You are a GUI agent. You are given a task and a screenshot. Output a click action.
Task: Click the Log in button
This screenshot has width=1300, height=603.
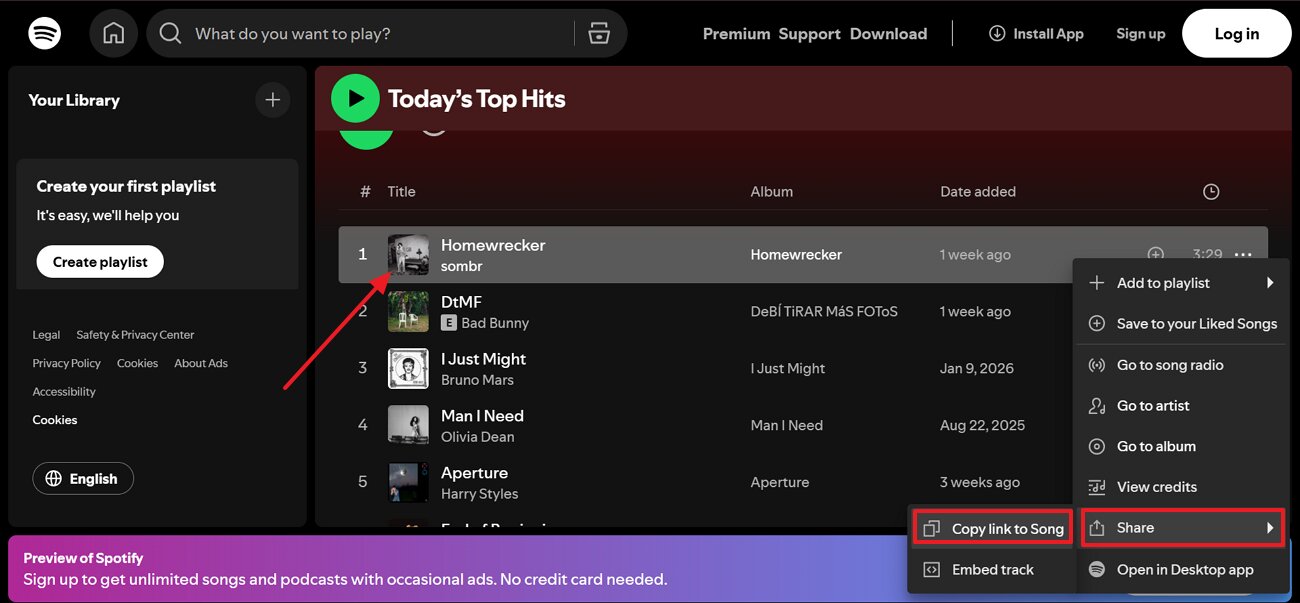pyautogui.click(x=1236, y=32)
